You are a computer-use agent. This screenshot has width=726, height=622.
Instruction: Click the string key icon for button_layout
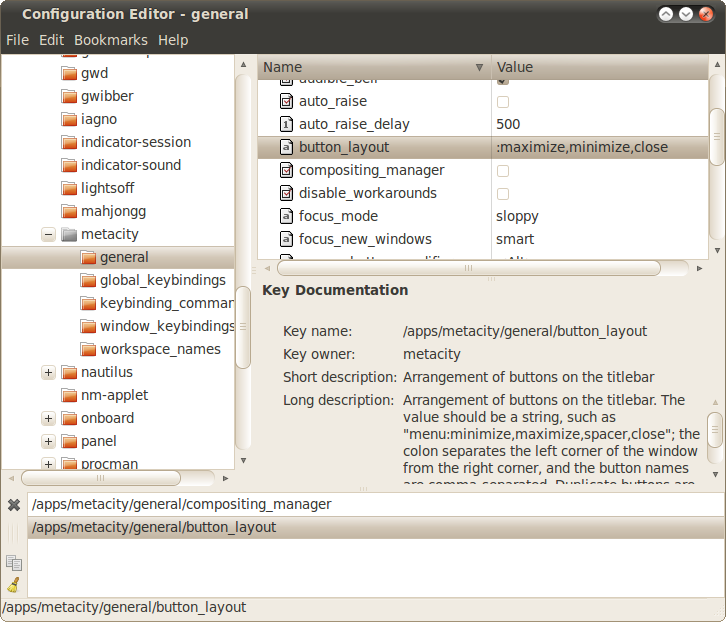point(287,147)
